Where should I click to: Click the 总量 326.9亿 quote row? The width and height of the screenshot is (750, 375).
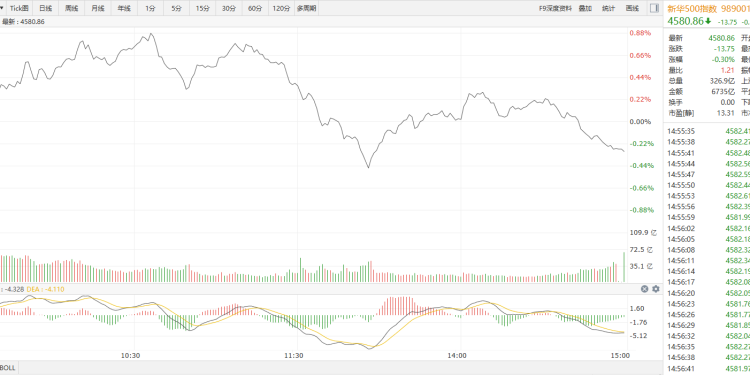(x=702, y=81)
